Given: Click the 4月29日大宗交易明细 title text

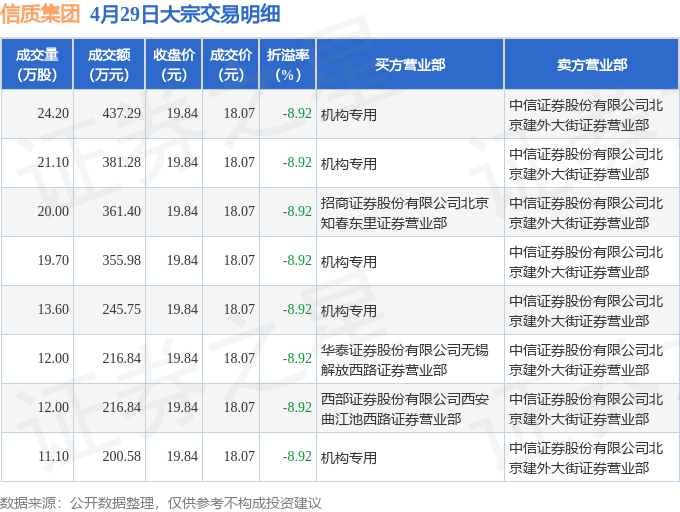Looking at the screenshot, I should tap(185, 14).
